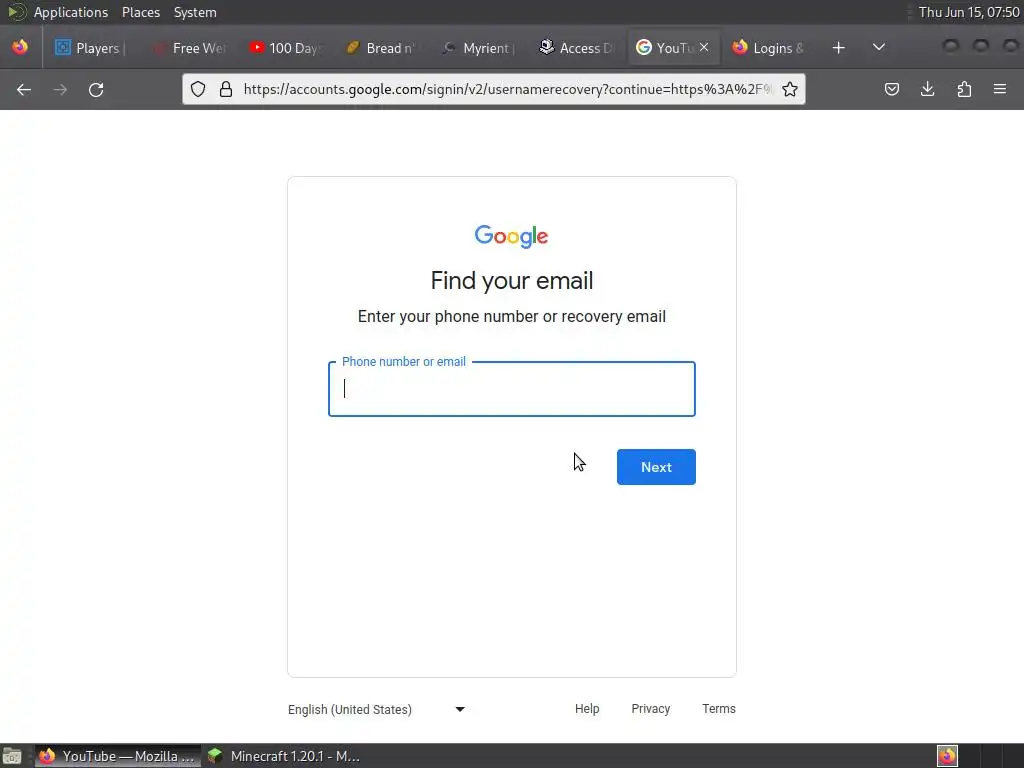Open the tracking protection shield icon
Image resolution: width=1024 pixels, height=768 pixels.
point(198,89)
